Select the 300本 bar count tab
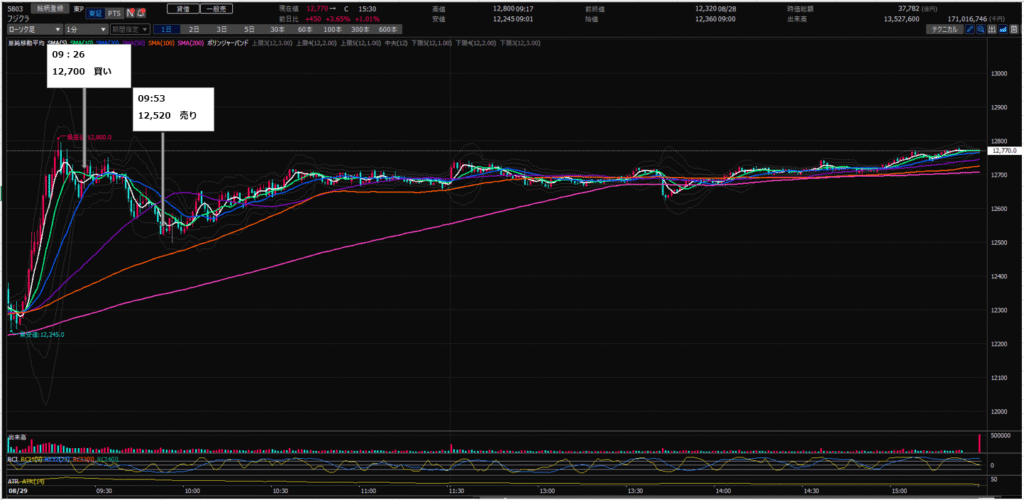Screen dimensions: 1024x500 pyautogui.click(x=360, y=30)
